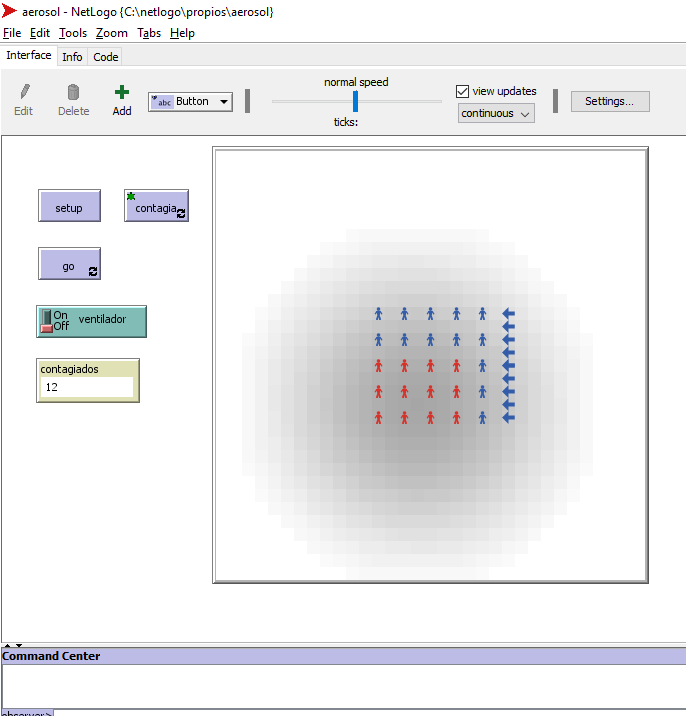This screenshot has width=686, height=716.
Task: Click the green plus Add icon
Action: pyautogui.click(x=122, y=92)
